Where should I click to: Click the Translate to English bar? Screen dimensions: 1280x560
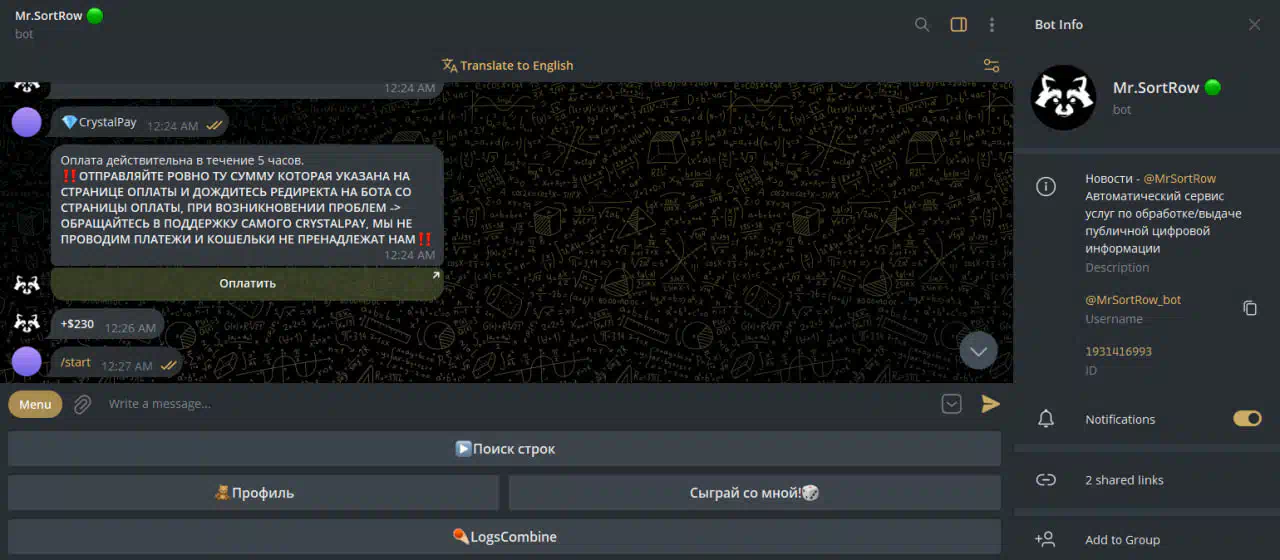pos(508,66)
